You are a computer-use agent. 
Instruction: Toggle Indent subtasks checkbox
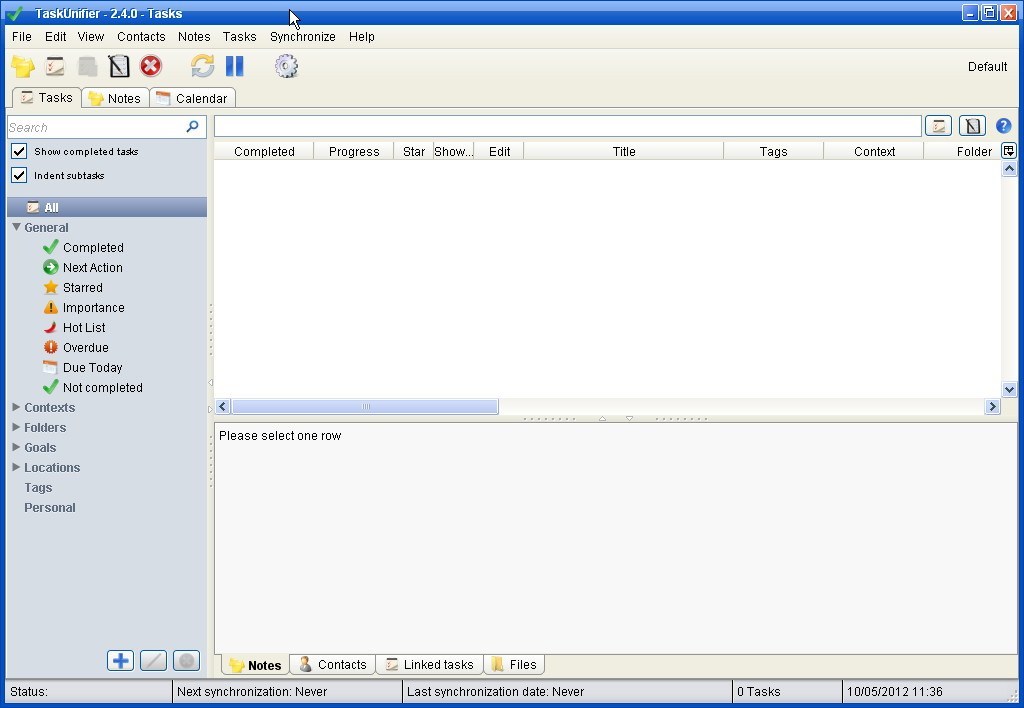(19, 175)
